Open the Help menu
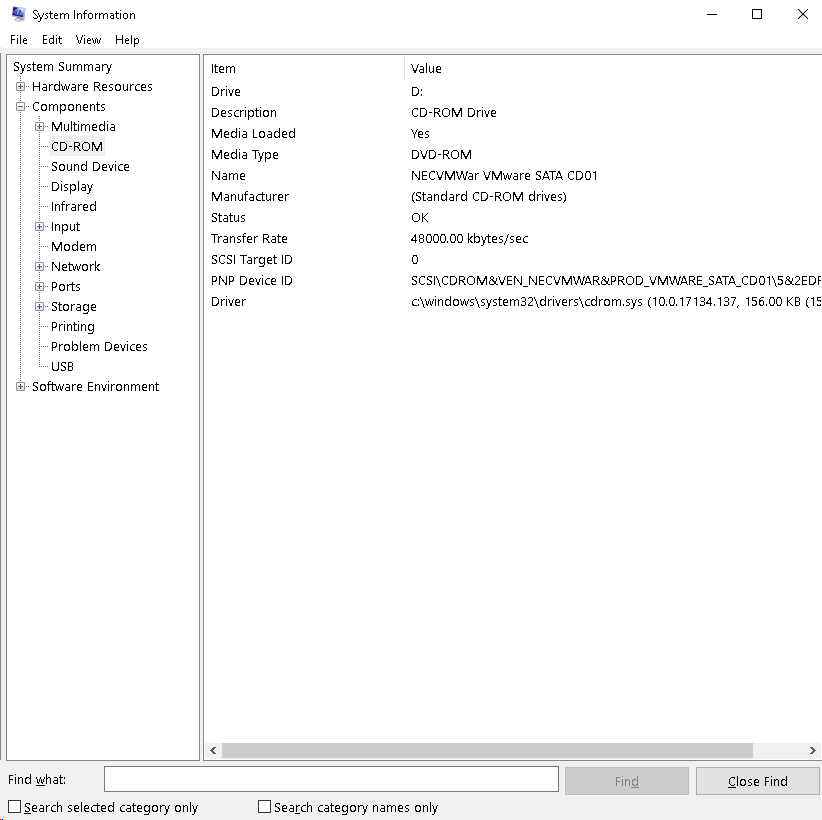 pos(127,40)
